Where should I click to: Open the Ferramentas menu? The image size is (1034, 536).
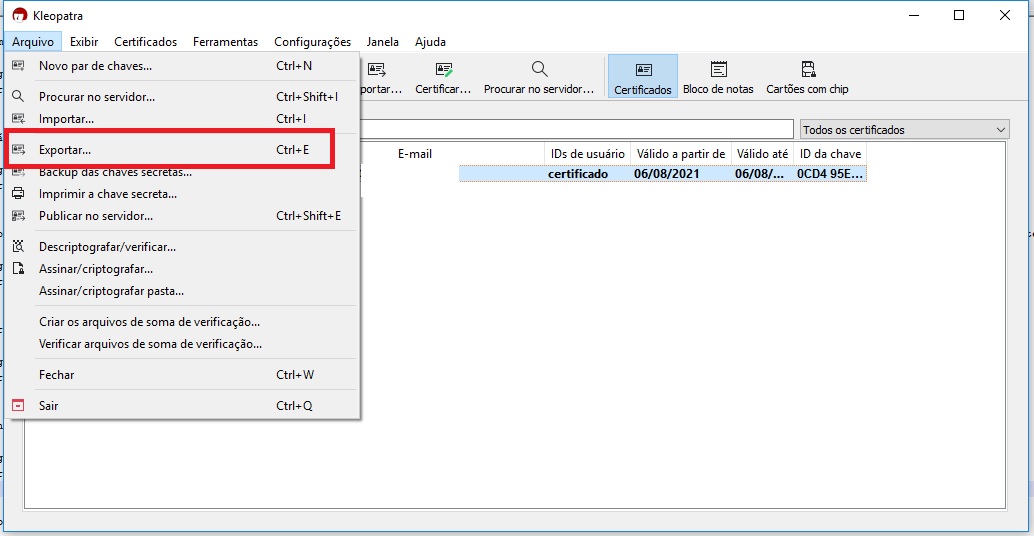[226, 42]
